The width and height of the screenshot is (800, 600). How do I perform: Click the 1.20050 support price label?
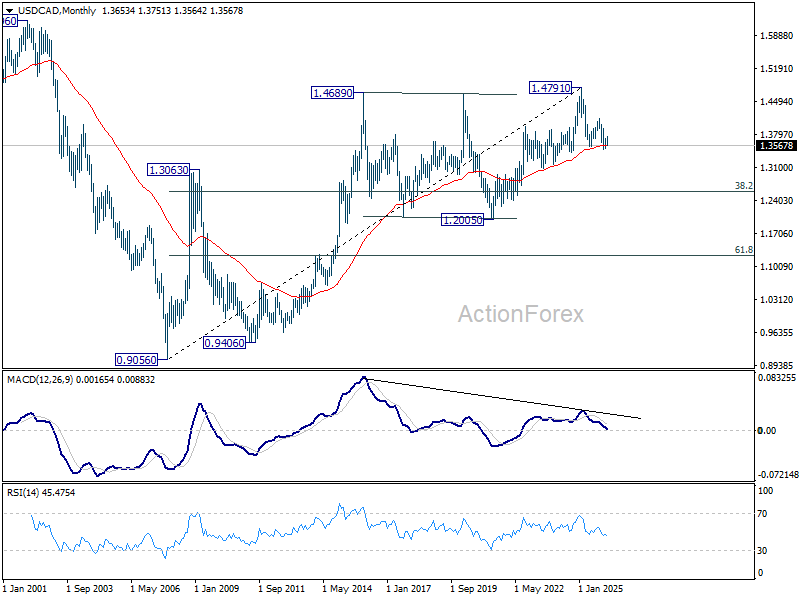(462, 220)
